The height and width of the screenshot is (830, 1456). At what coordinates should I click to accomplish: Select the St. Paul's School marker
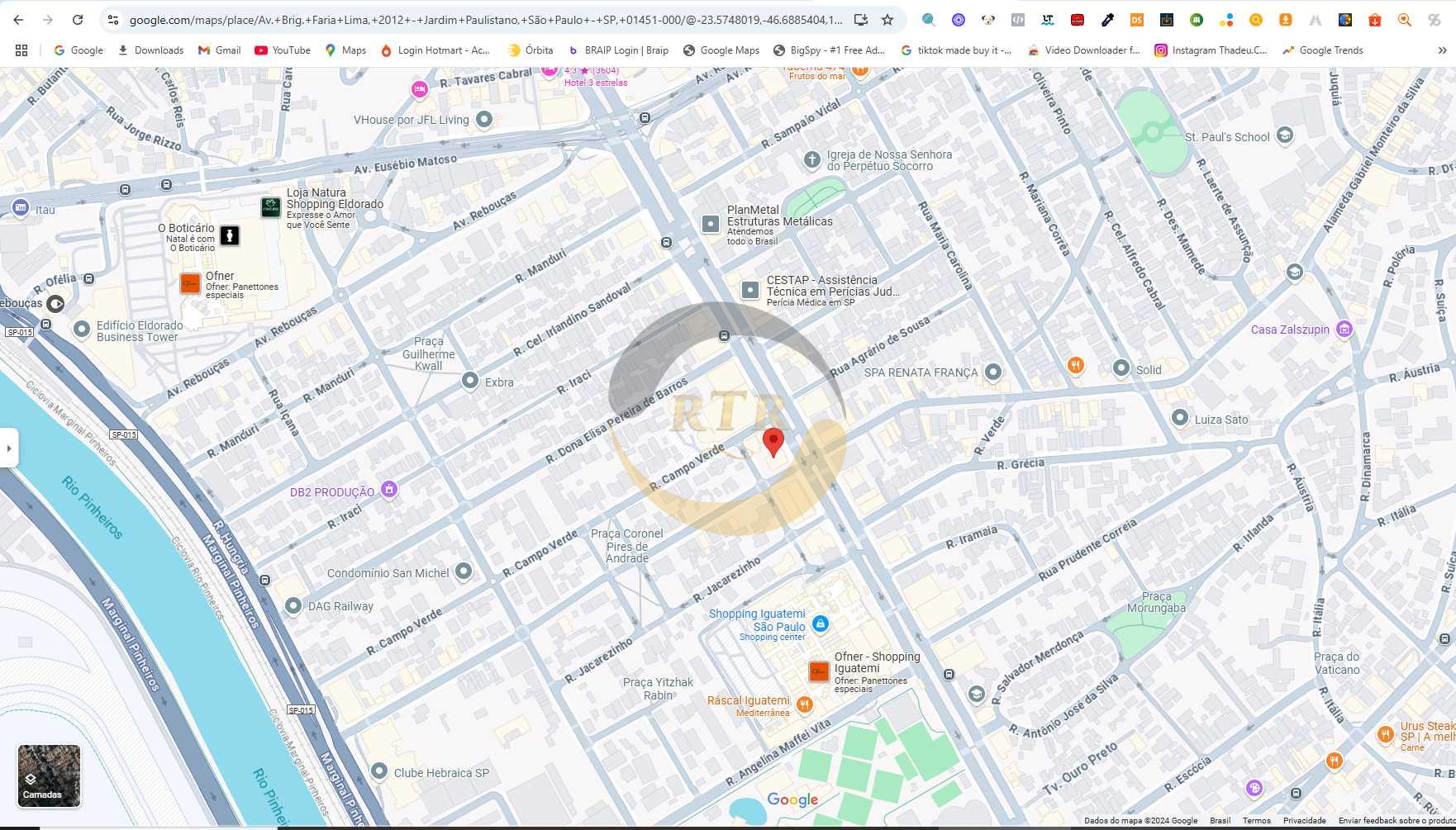pos(1284,135)
